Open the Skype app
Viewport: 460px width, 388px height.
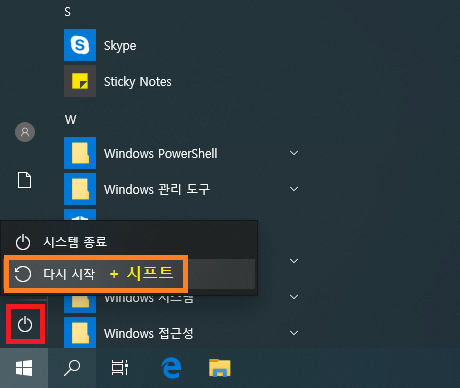[100, 45]
